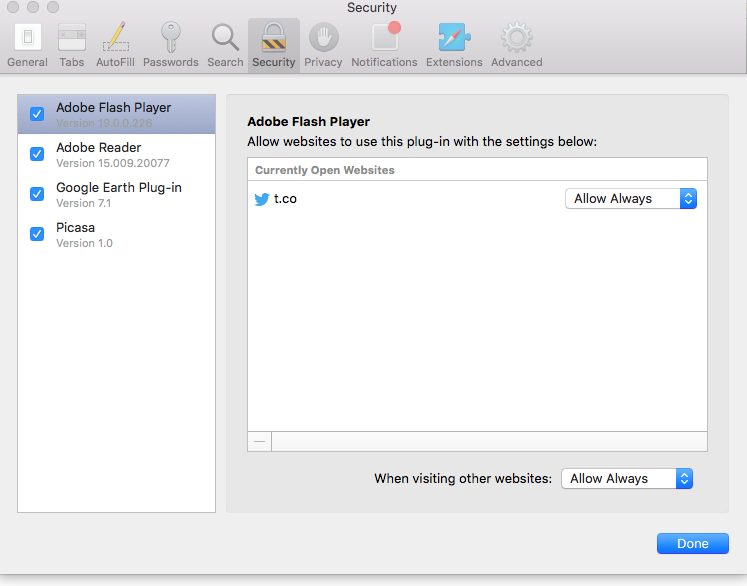Open the t.co Allow Always dropdown
Screen dimensions: 747x586
(631, 199)
